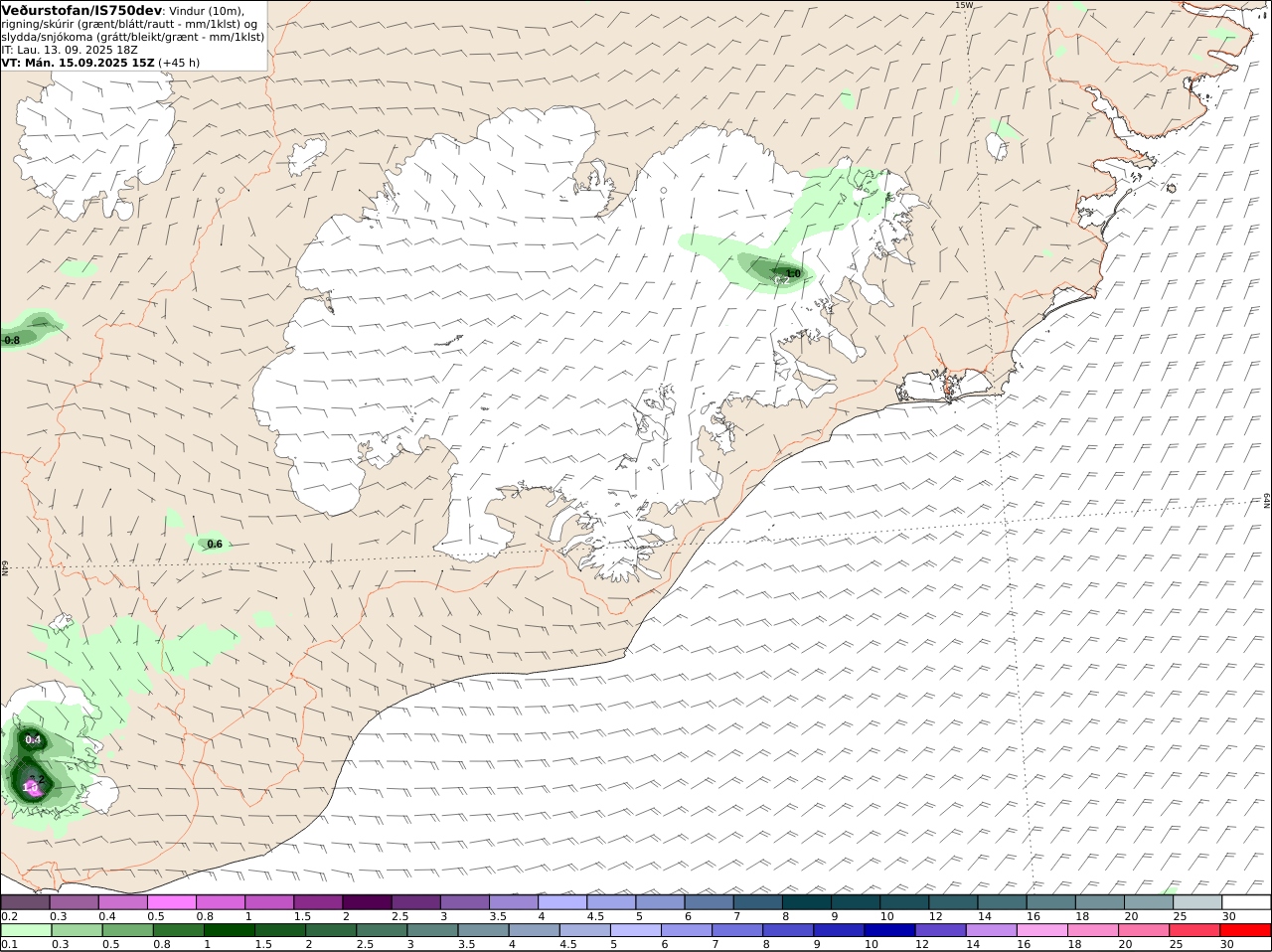Click the white swatch ending the upper snow legend
1272x952 pixels.
pos(1246,902)
